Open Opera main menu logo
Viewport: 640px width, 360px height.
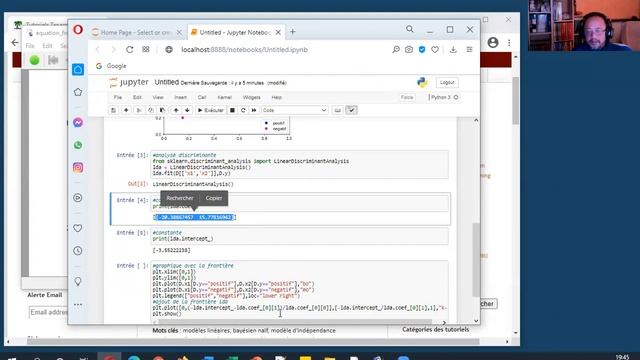[x=78, y=30]
